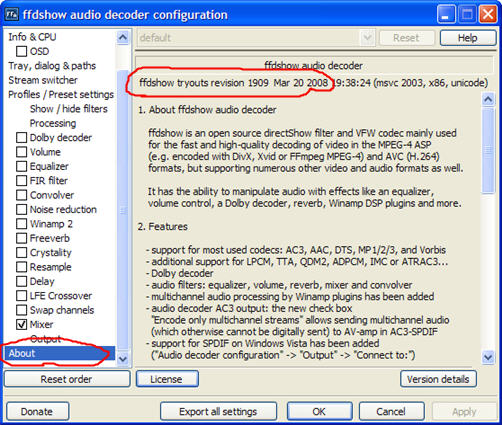The image size is (502, 425).
Task: Enable the OSD checkbox
Action: click(22, 51)
